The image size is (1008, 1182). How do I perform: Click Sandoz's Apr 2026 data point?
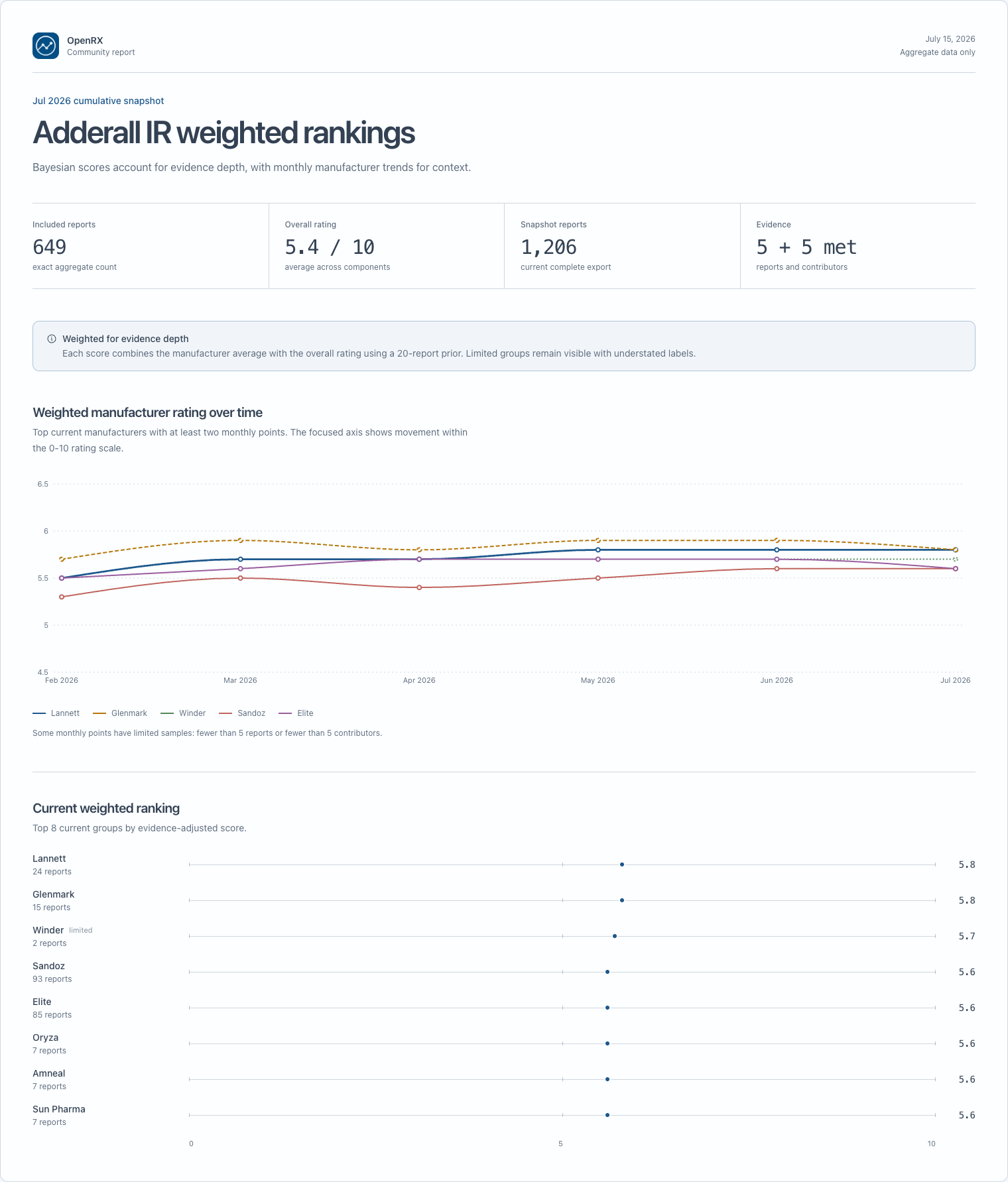[419, 587]
